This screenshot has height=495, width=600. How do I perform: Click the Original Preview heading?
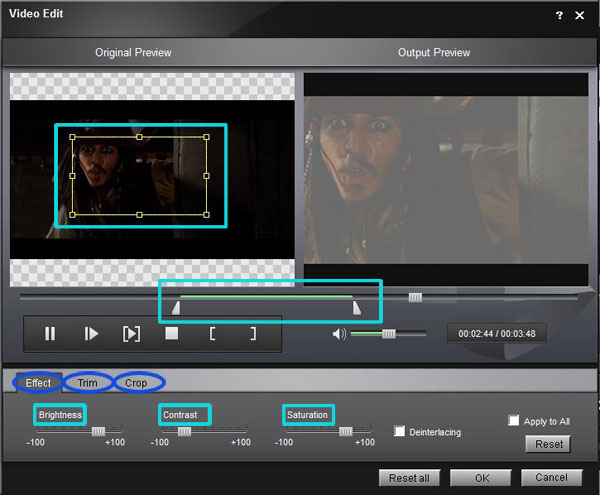[x=133, y=52]
